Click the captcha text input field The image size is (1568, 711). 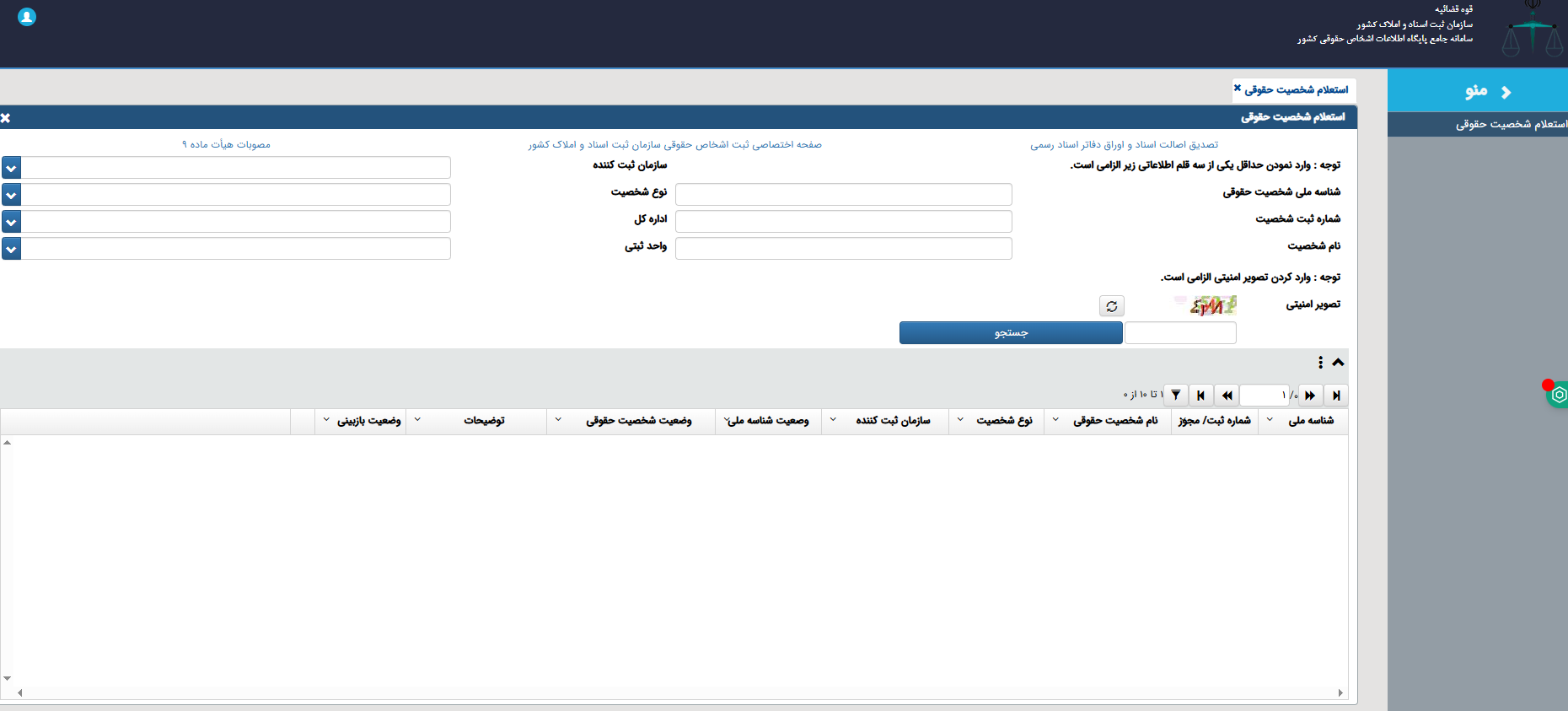[x=1180, y=333]
